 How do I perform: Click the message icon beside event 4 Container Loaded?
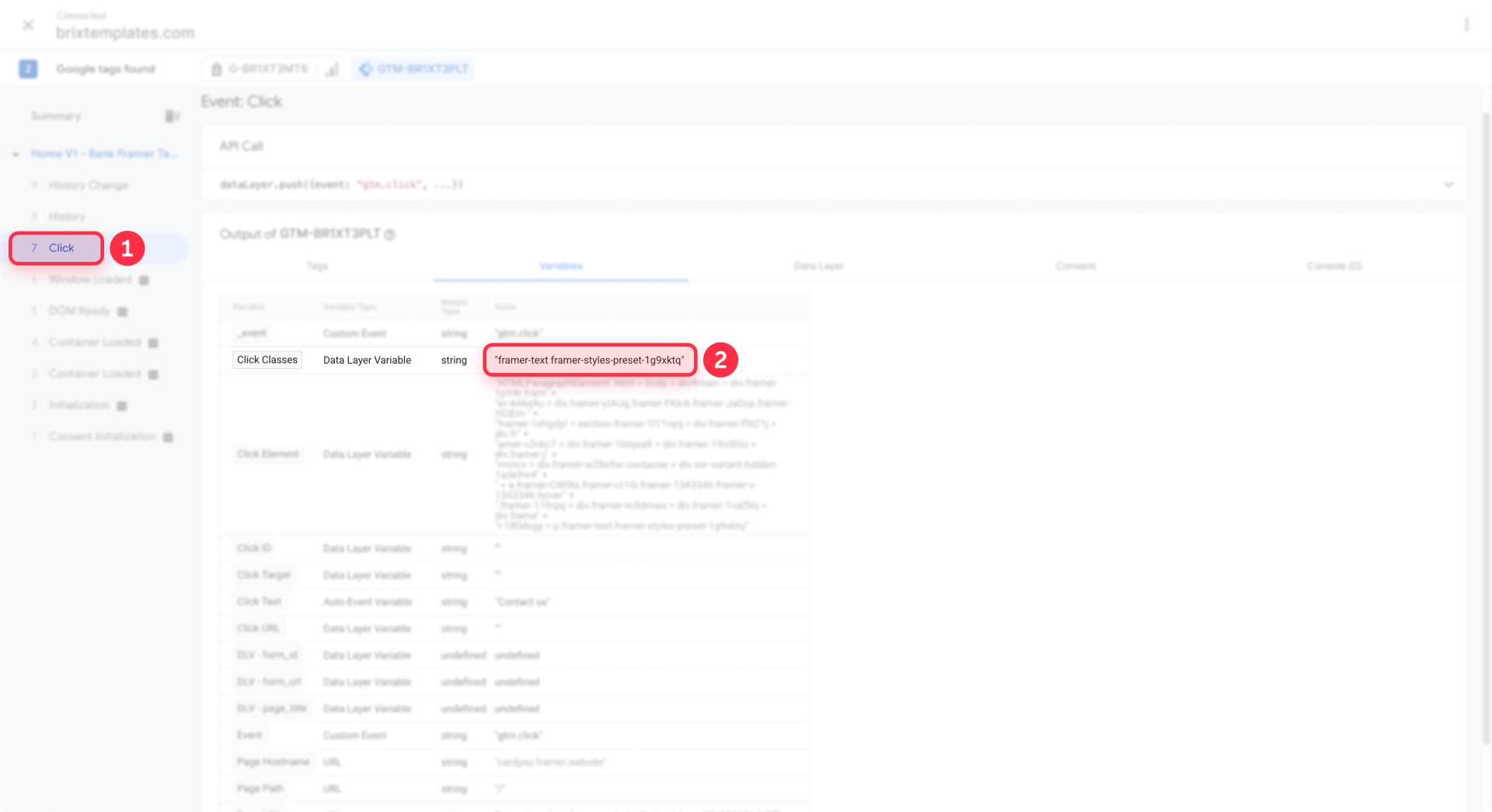point(153,343)
